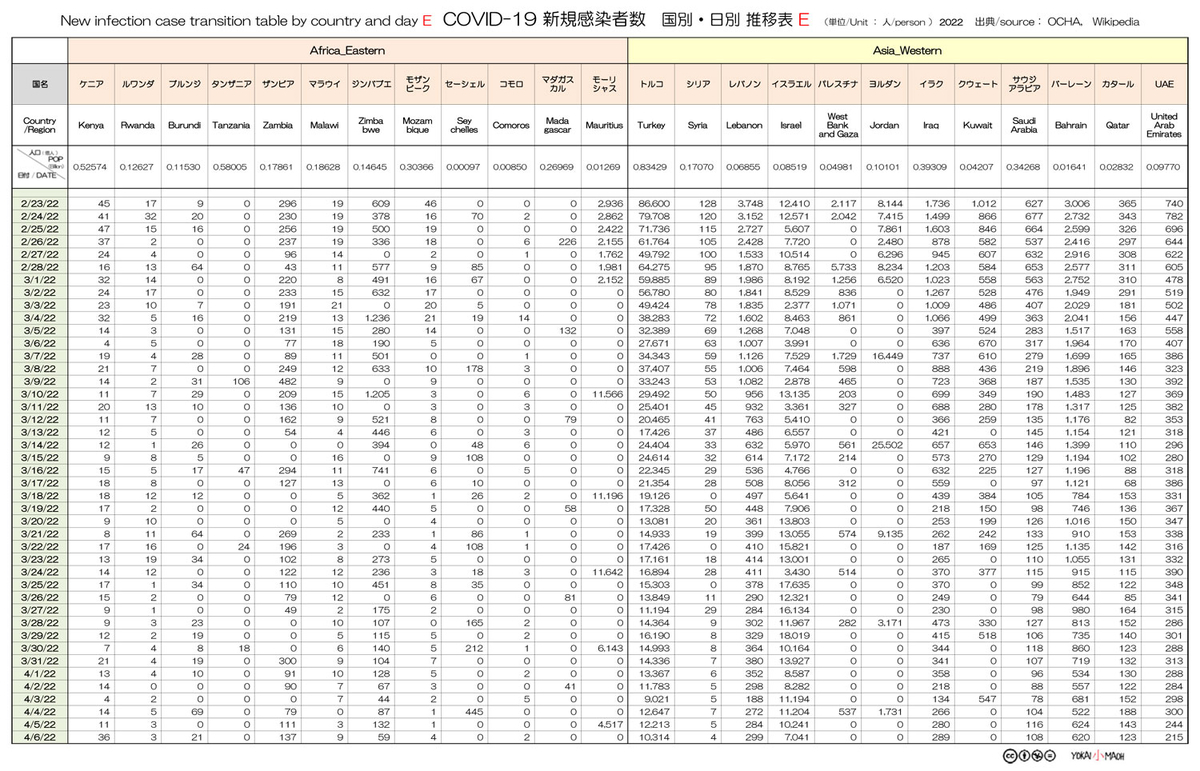Image resolution: width=1200 pixels, height=771 pixels.
Task: Select the Rwanda column header
Action: coord(139,126)
